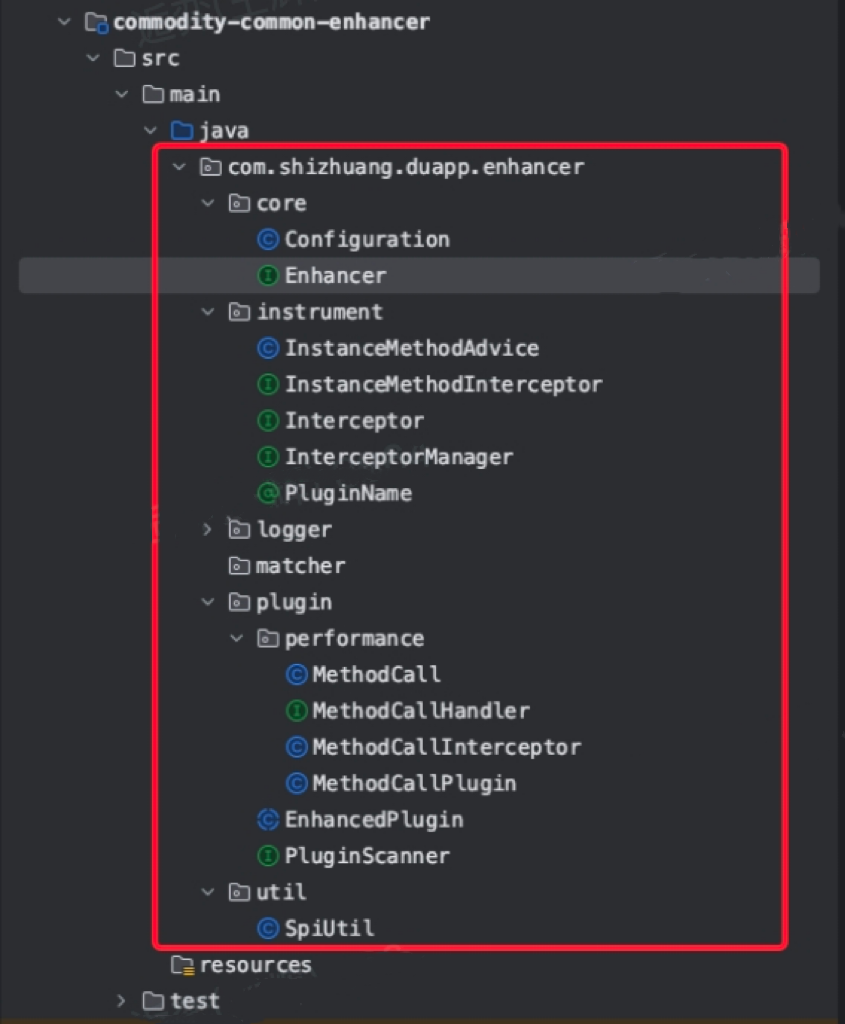This screenshot has height=1024, width=845.
Task: Click the MethodCallHandler interface icon
Action: [295, 711]
